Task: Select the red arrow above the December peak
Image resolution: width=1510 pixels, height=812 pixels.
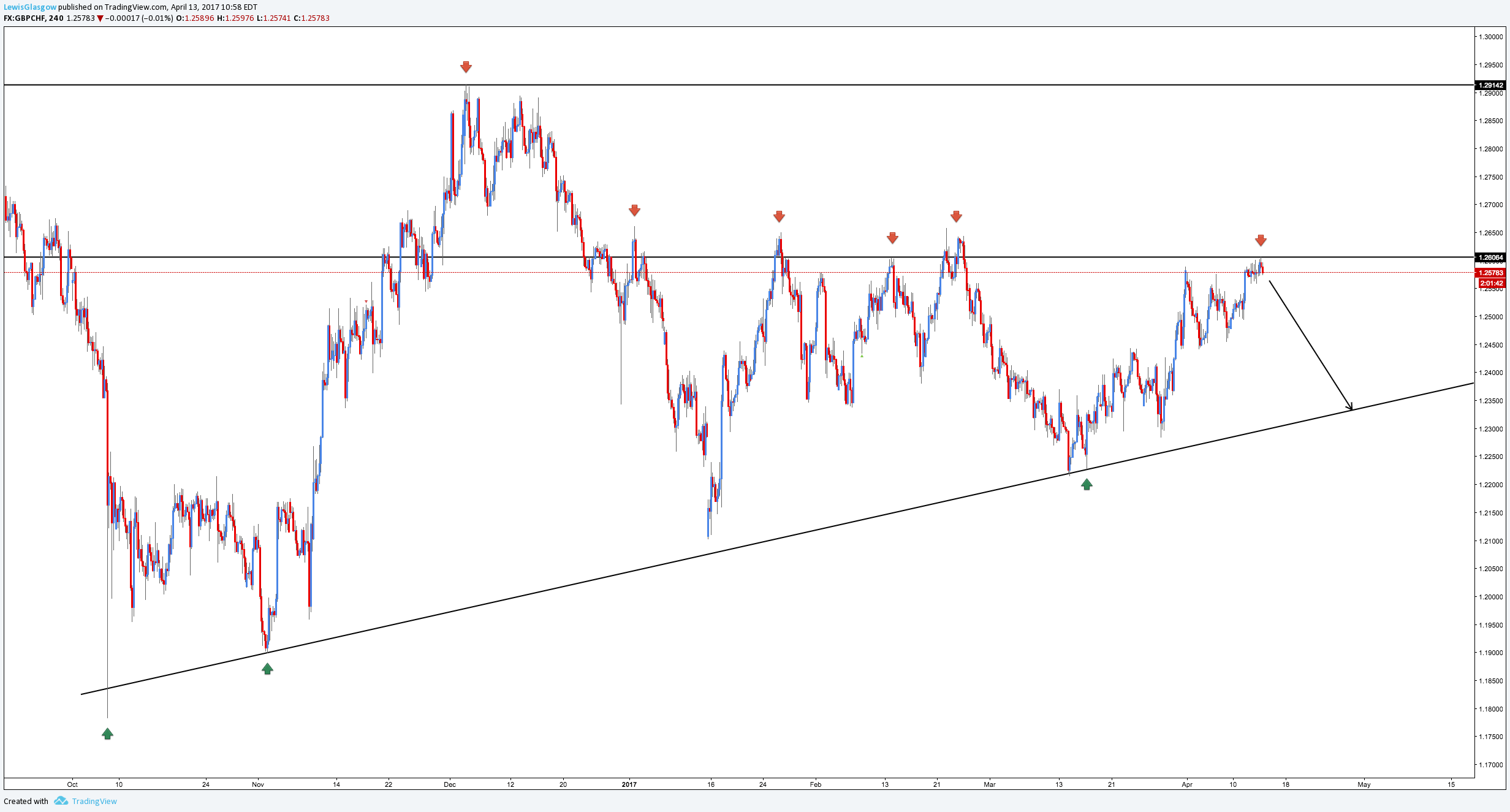Action: pyautogui.click(x=466, y=66)
